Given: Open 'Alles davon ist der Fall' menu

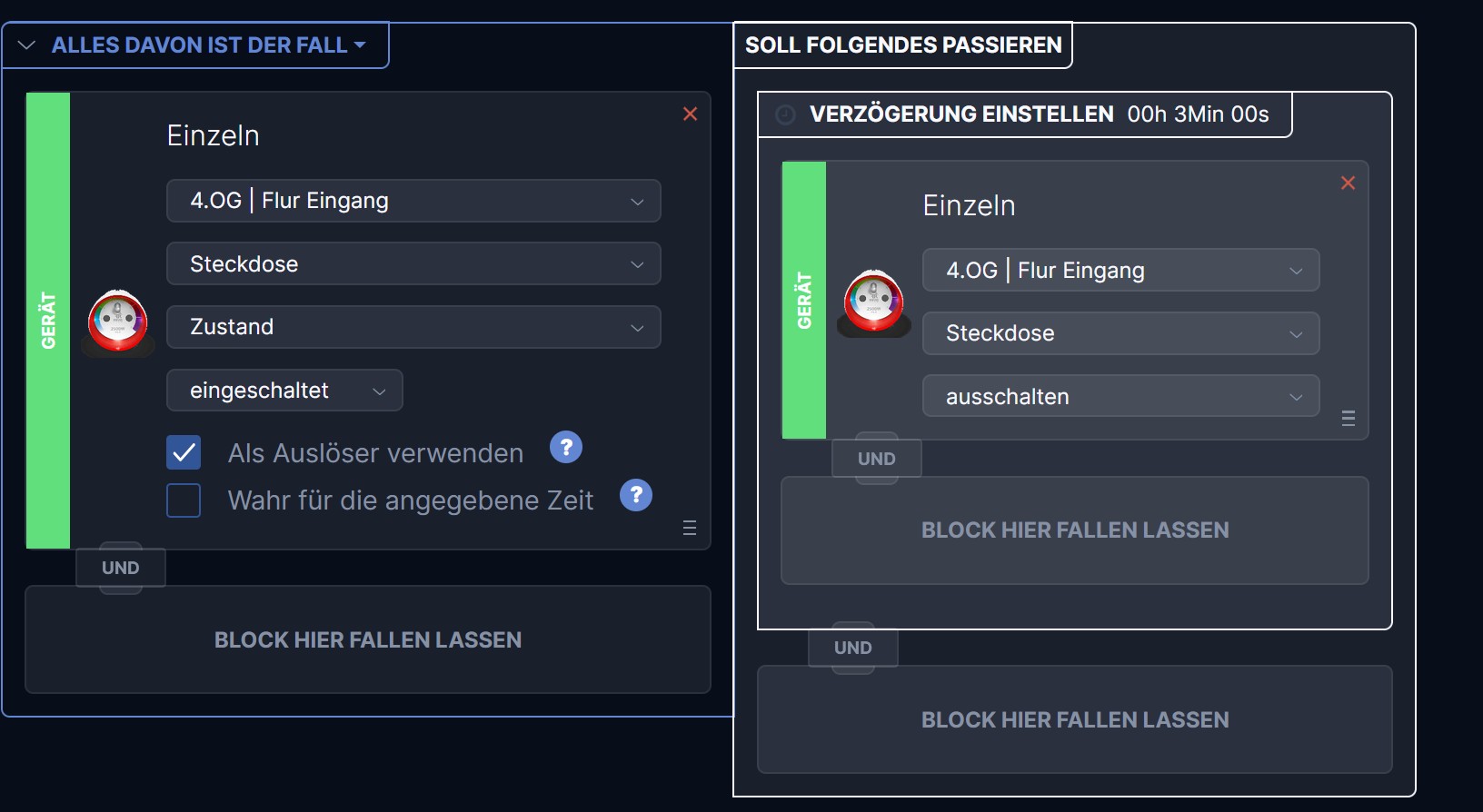Looking at the screenshot, I should coord(209,45).
